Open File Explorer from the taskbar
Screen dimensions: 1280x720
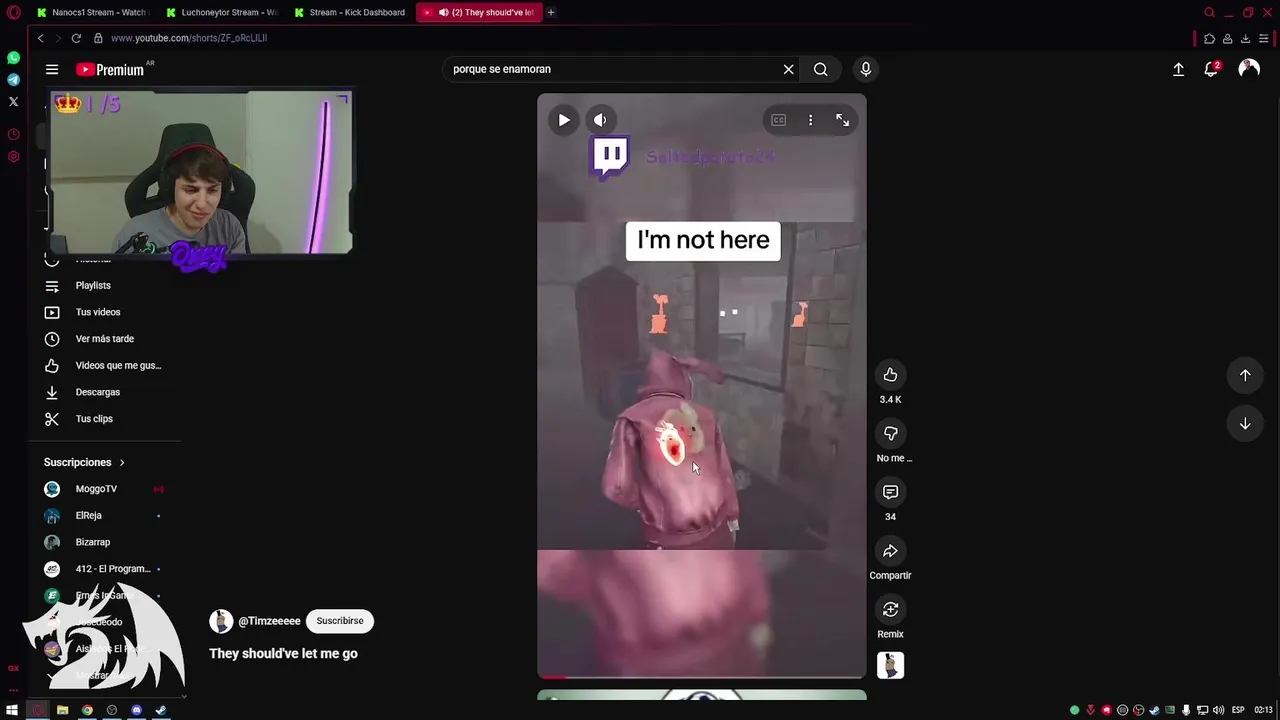pyautogui.click(x=62, y=710)
